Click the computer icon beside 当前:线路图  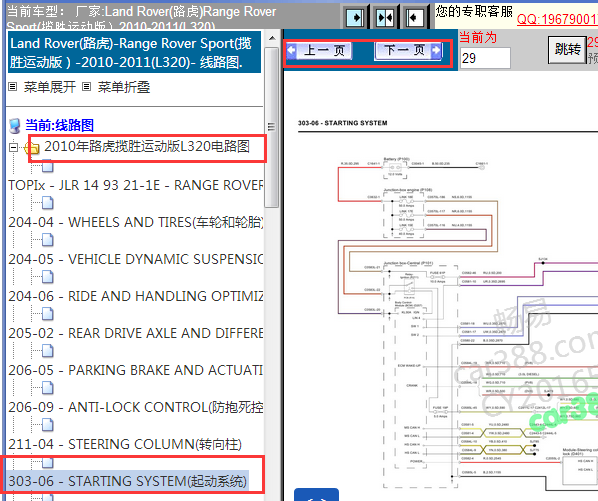point(15,126)
